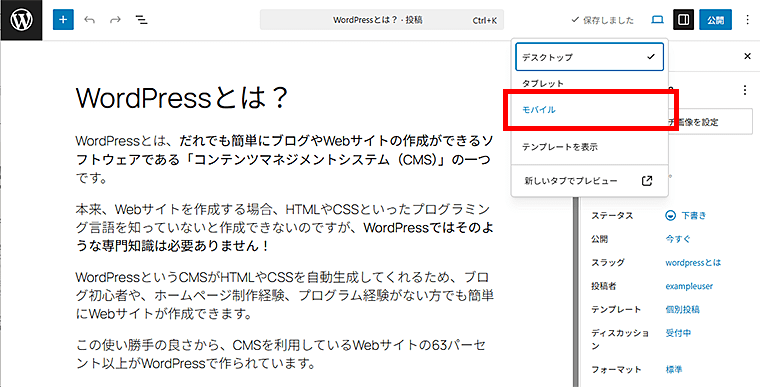This screenshot has height=387, width=760.
Task: Open the block inserter plus button
Action: tap(63, 20)
